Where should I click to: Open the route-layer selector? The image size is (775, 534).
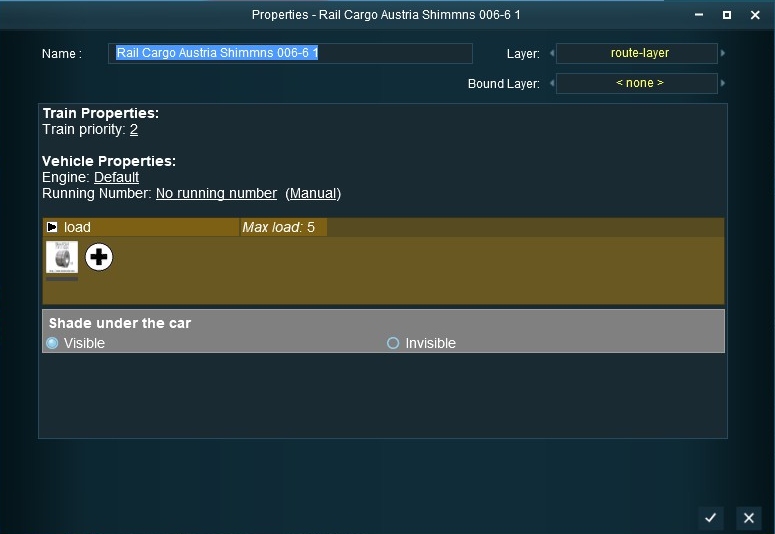click(x=637, y=53)
